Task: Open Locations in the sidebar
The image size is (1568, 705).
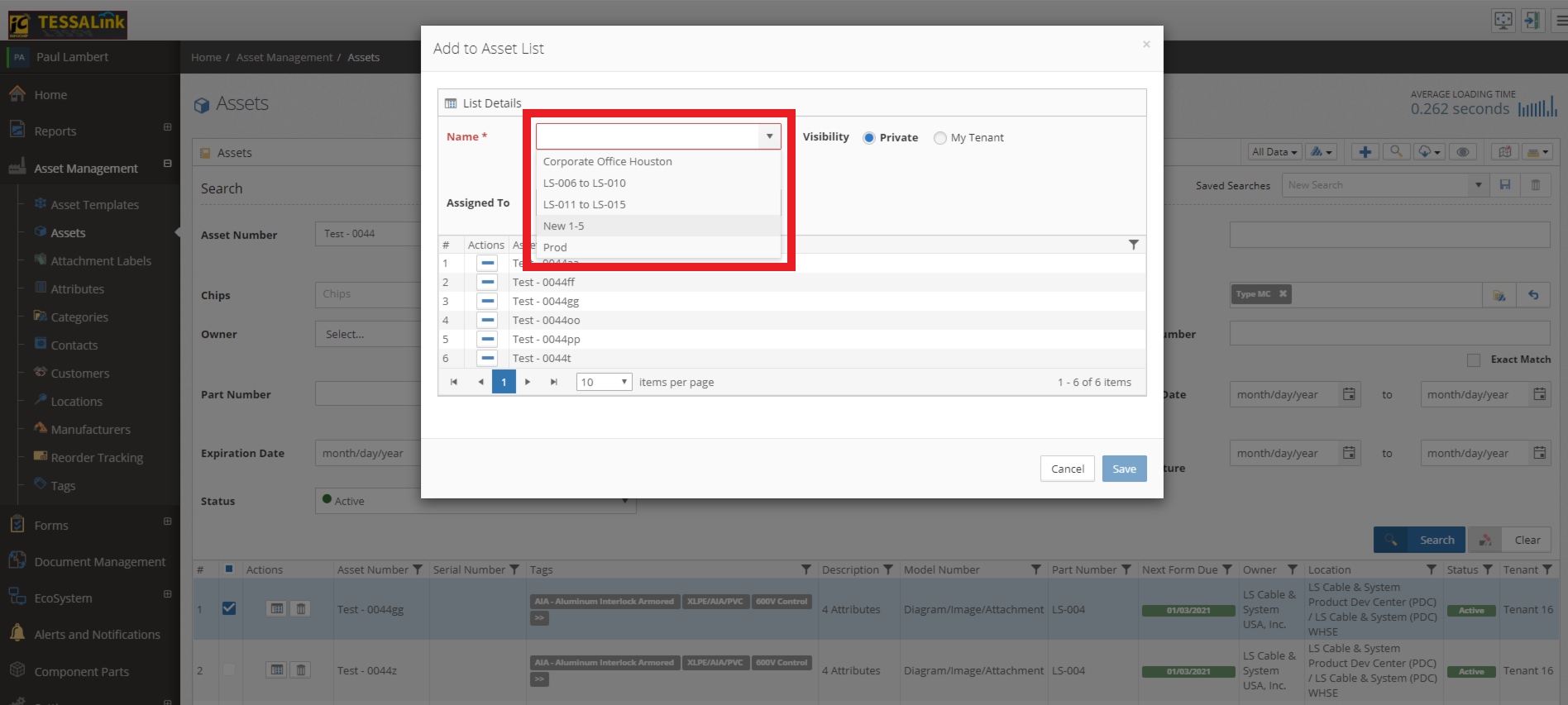Action: (76, 402)
